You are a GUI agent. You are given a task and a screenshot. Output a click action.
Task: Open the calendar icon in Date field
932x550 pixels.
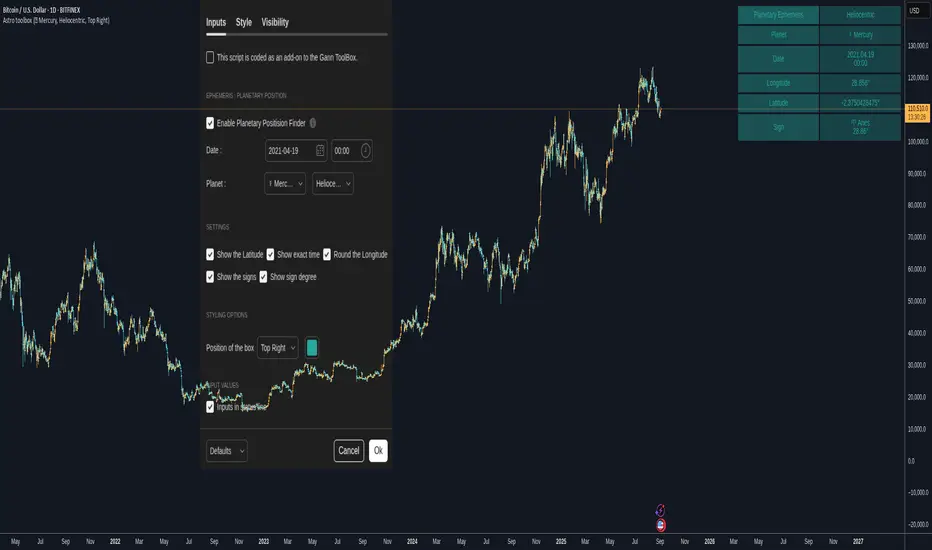click(x=320, y=150)
